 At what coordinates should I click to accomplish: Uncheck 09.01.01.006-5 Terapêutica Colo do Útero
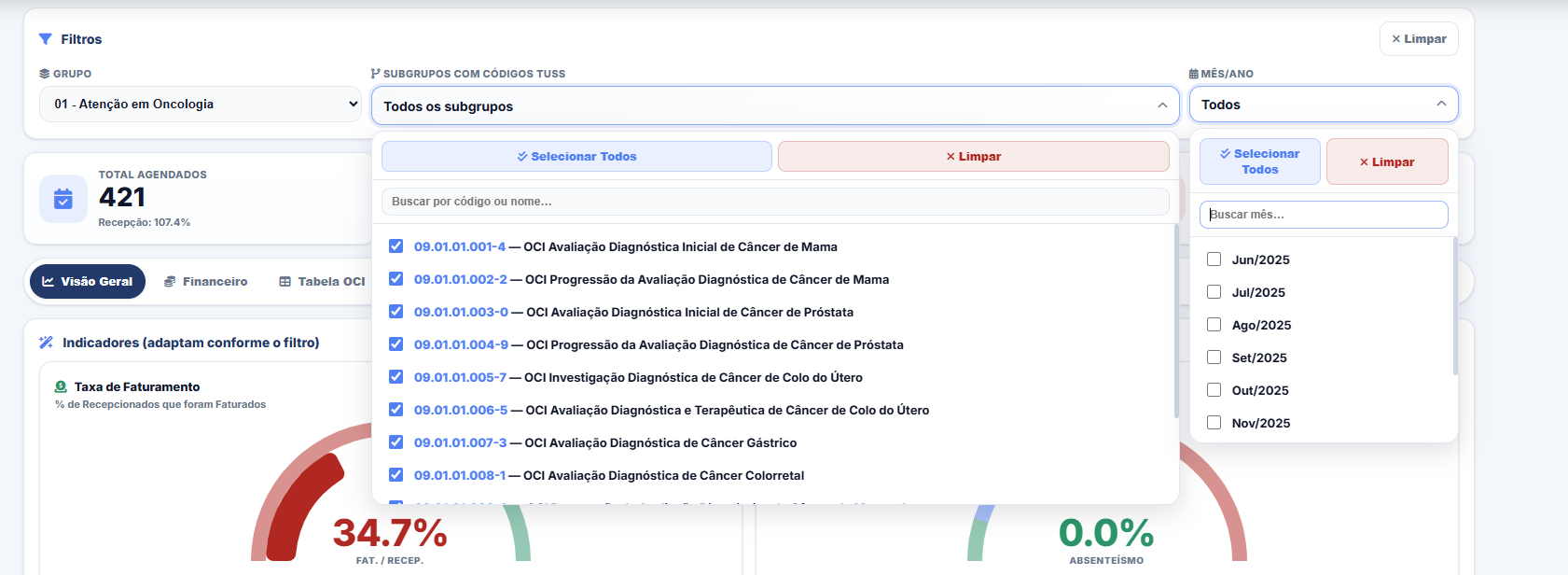[x=395, y=410]
